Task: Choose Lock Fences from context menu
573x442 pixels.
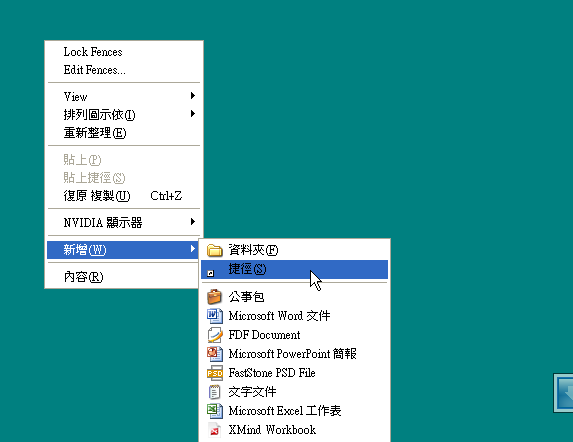Action: (x=124, y=52)
